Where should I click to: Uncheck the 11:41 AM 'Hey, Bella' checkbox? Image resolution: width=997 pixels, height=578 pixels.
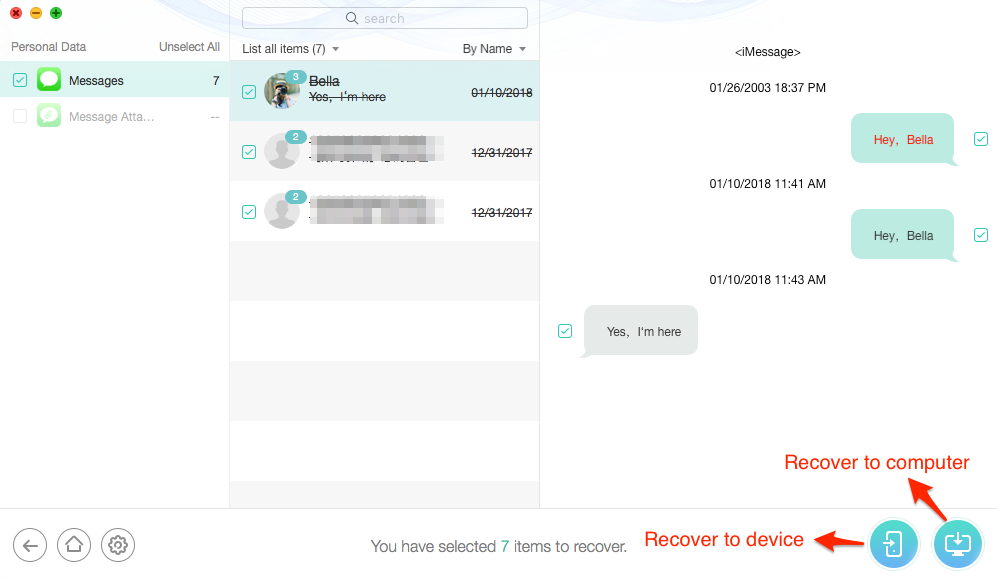[980, 235]
